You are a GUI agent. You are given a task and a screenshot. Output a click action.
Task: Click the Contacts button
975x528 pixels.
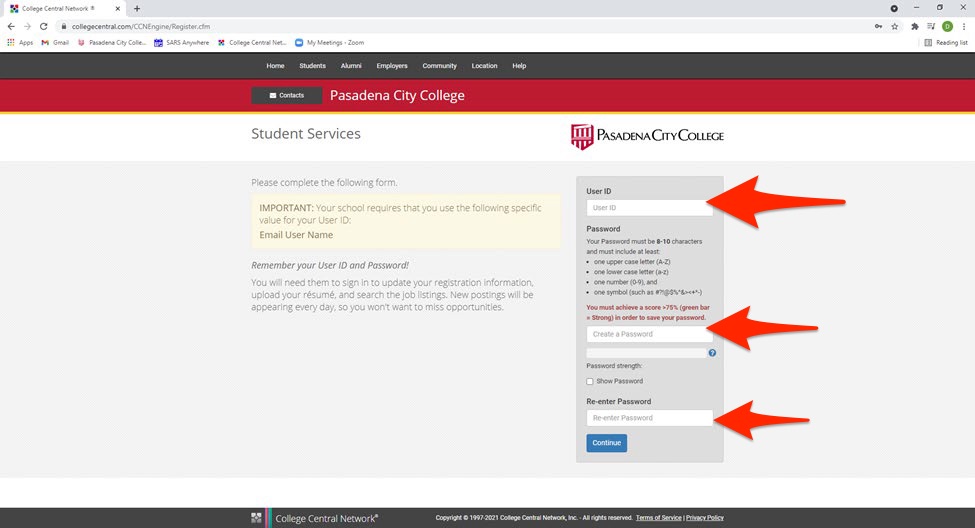(x=287, y=95)
